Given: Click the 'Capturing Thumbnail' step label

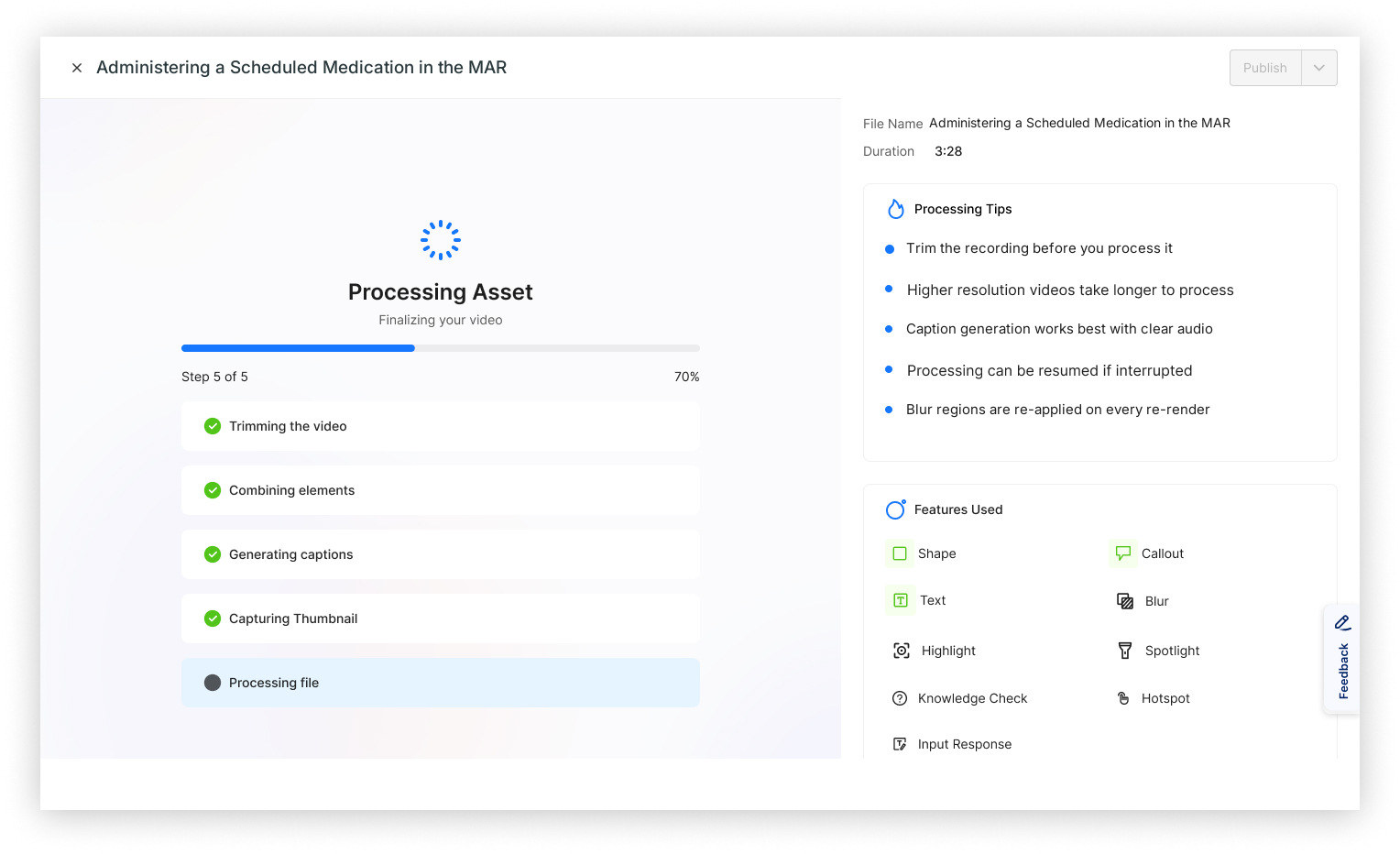Looking at the screenshot, I should click(x=293, y=619).
